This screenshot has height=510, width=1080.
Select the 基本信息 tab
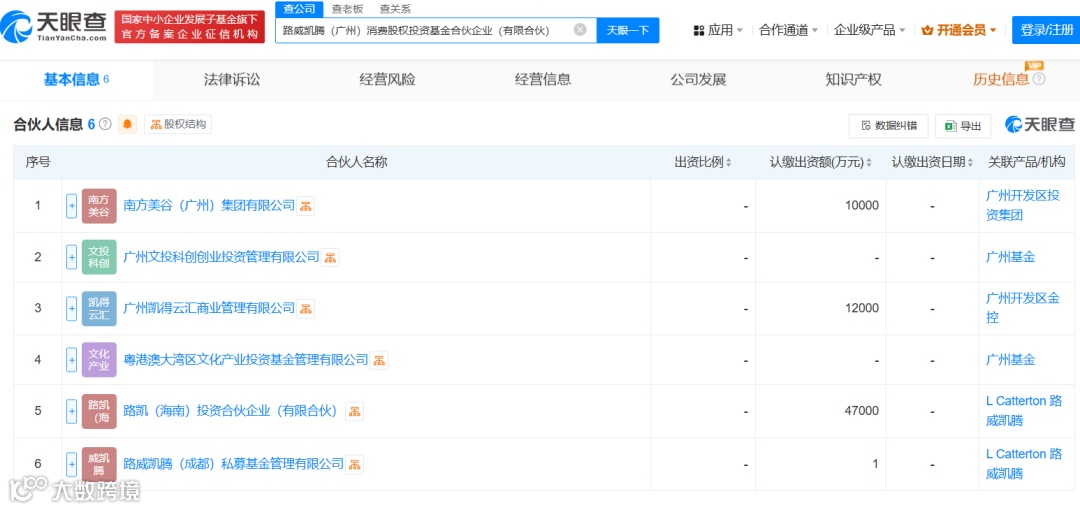point(76,80)
